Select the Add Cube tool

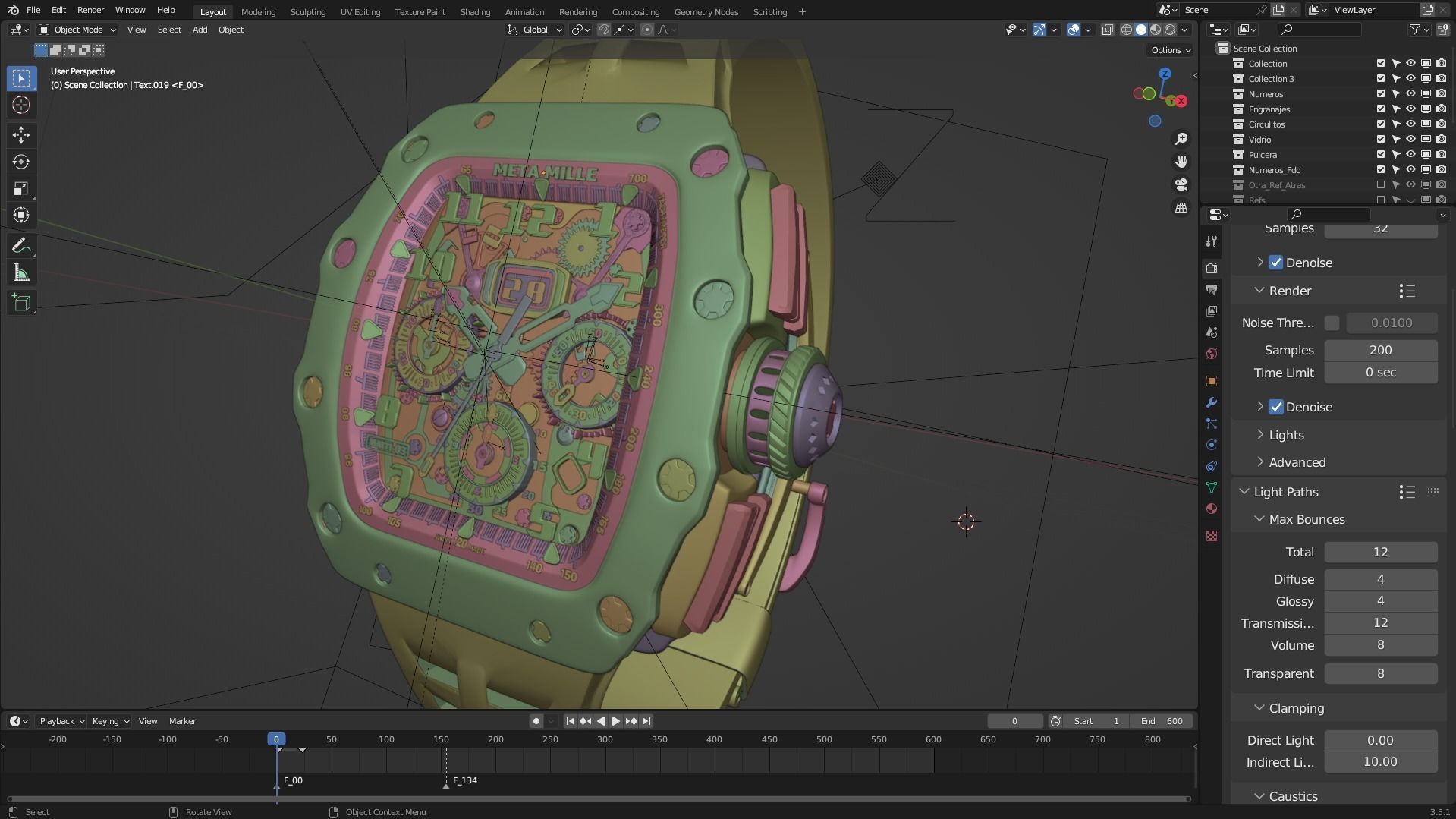[21, 303]
